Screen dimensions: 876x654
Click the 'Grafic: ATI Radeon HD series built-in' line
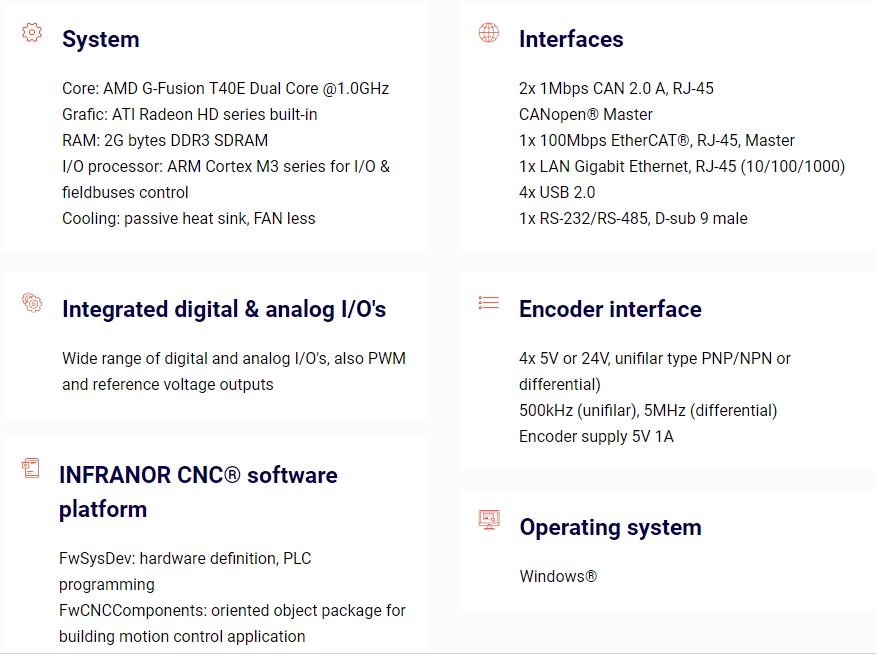[190, 114]
